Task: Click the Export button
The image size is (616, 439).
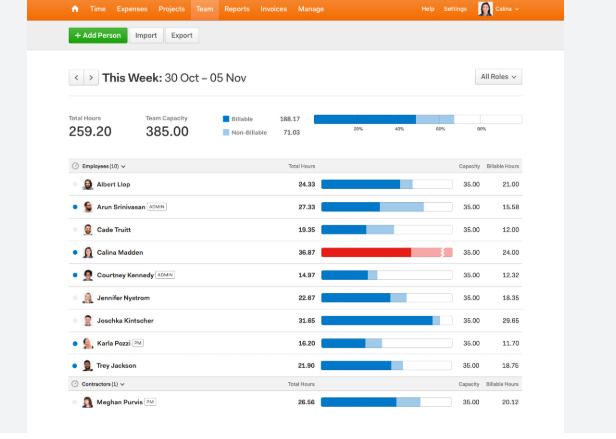Action: pos(182,35)
